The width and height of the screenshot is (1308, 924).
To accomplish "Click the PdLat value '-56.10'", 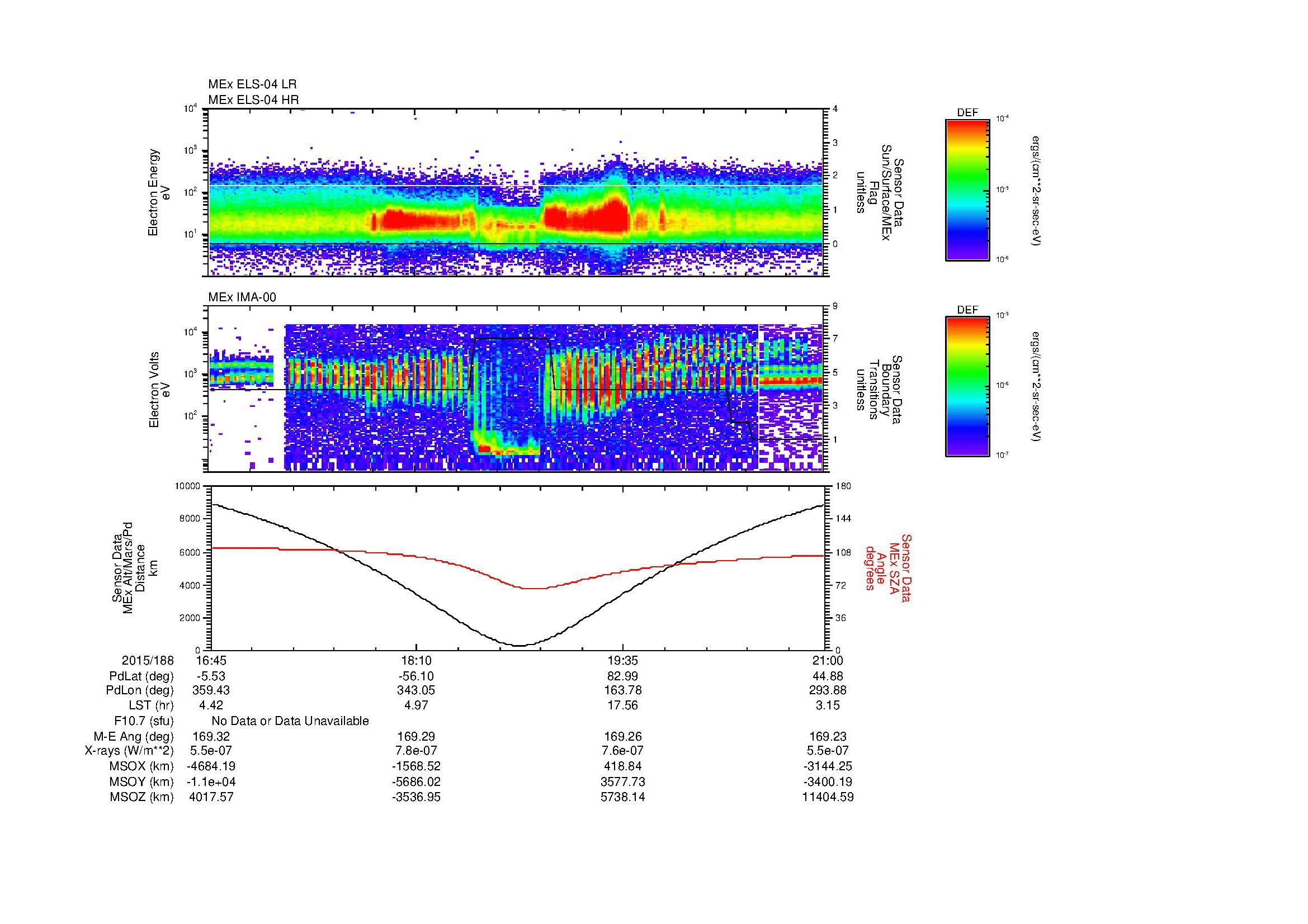I will click(x=417, y=676).
